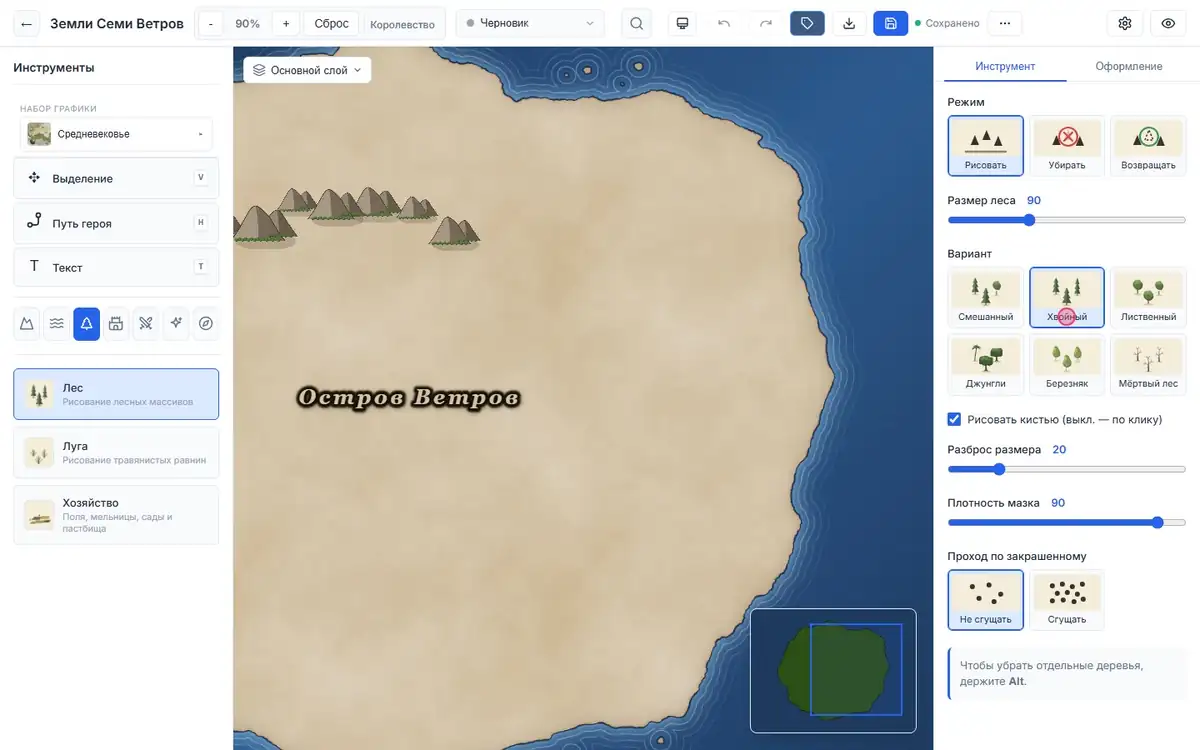Image resolution: width=1200 pixels, height=750 pixels.
Task: Toggle 'Рисовать кистью' checkbox
Action: (954, 419)
